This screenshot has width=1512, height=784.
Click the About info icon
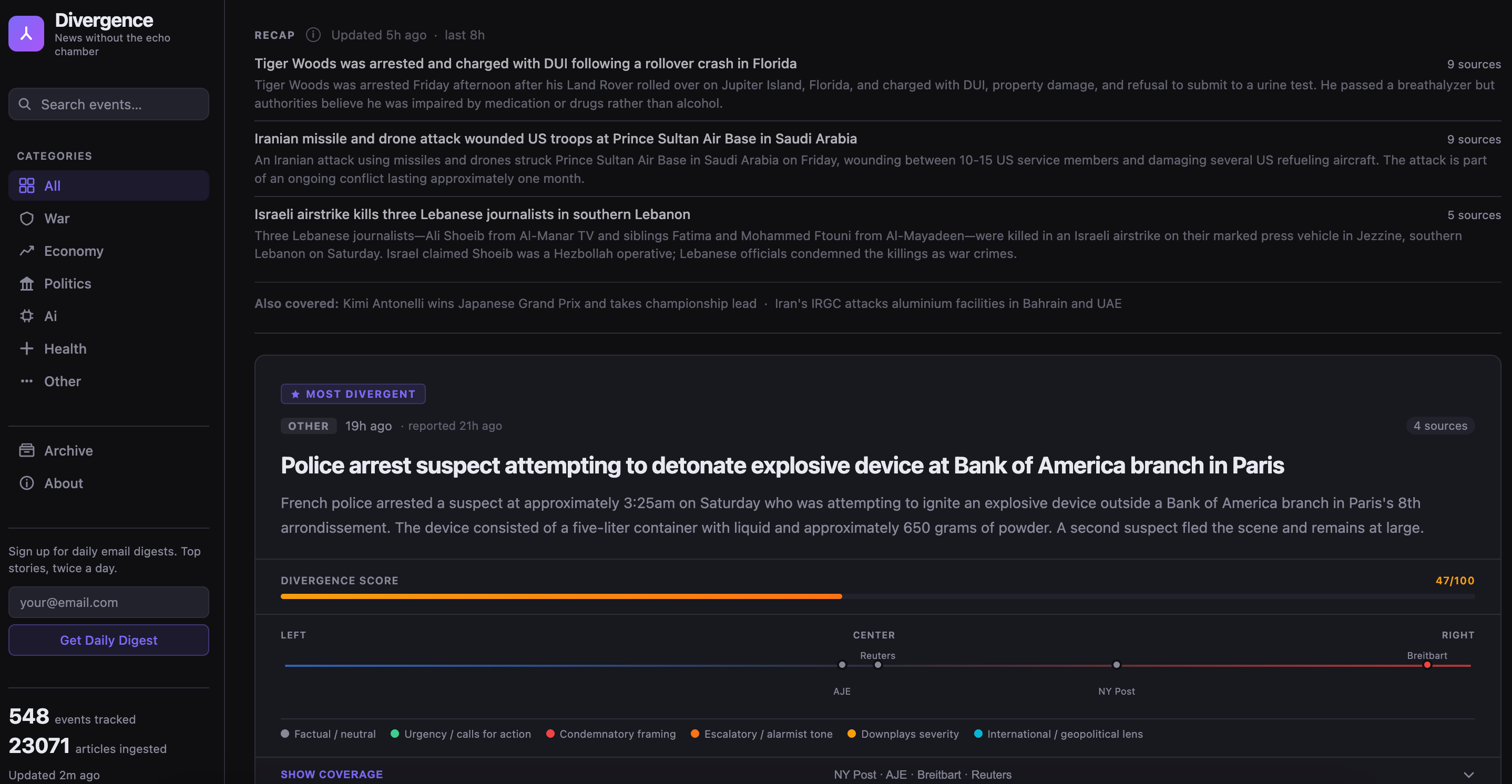pos(26,483)
